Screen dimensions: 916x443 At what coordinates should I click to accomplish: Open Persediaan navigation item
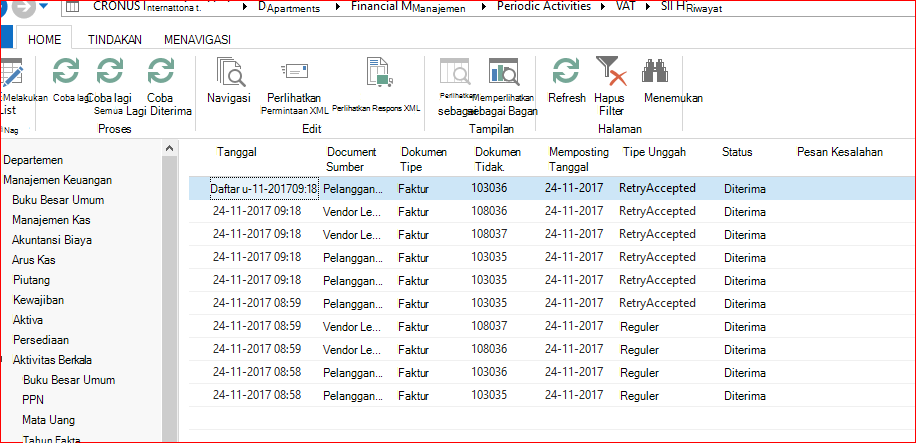coord(40,340)
